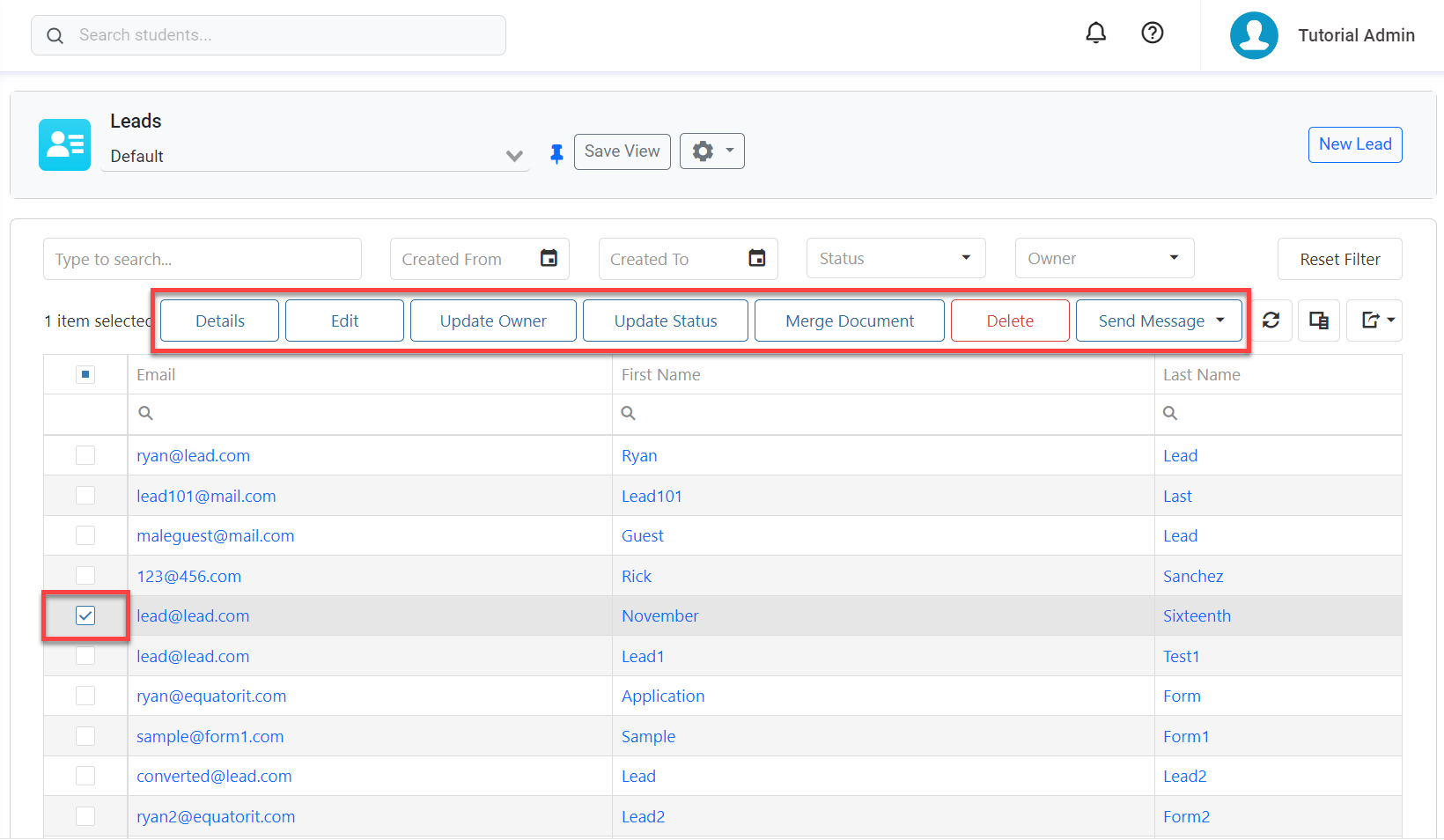Check the maleguest@mail.com row checkbox
This screenshot has height=840, width=1444.
(85, 535)
